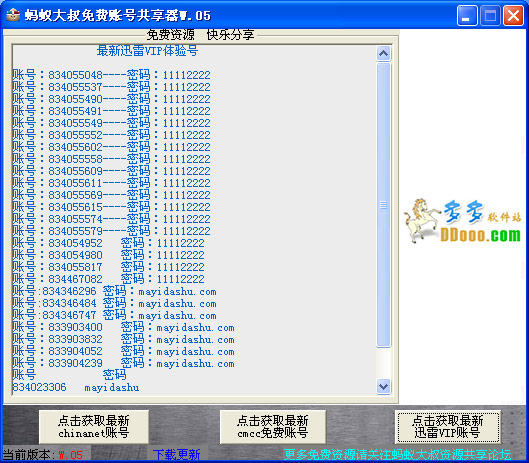Select the account row 834054952
The height and width of the screenshot is (463, 529).
click(109, 243)
